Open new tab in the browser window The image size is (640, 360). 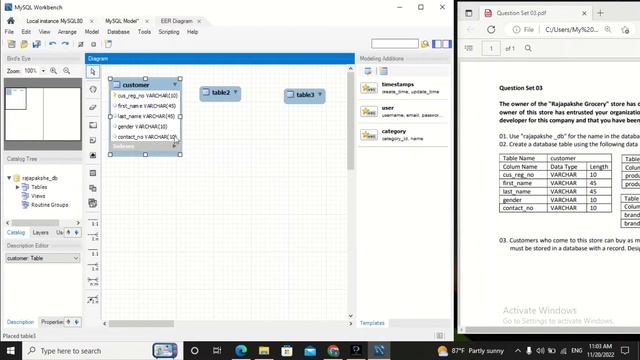coord(600,13)
